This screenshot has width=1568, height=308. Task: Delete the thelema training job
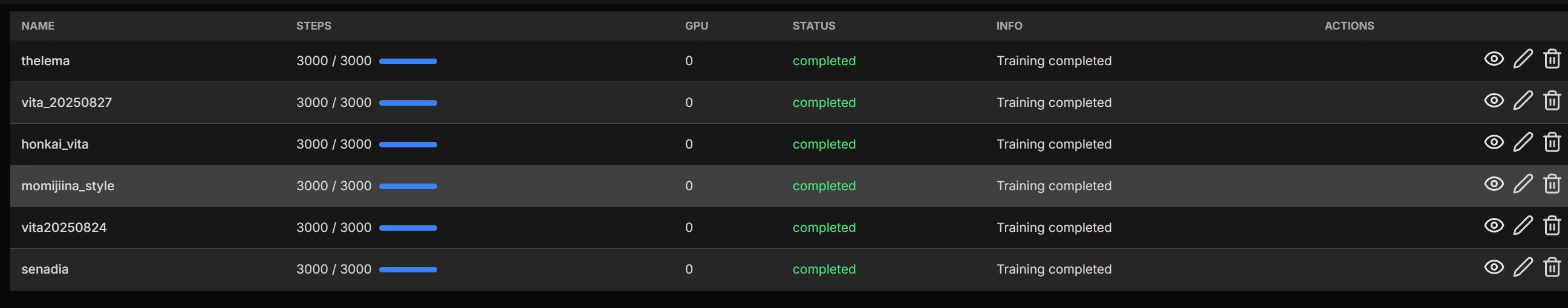(x=1552, y=60)
